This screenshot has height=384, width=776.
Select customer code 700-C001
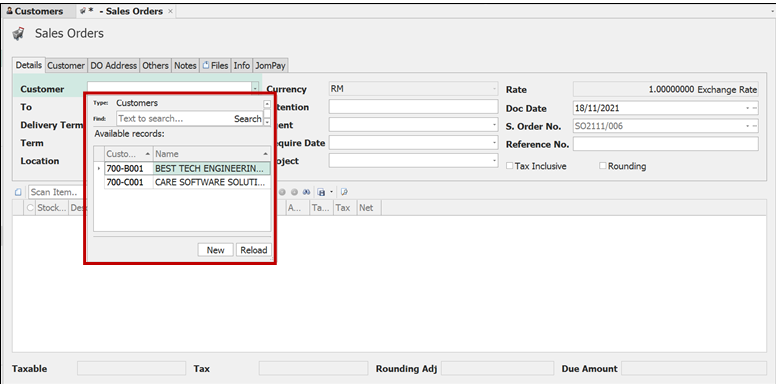tap(129, 183)
